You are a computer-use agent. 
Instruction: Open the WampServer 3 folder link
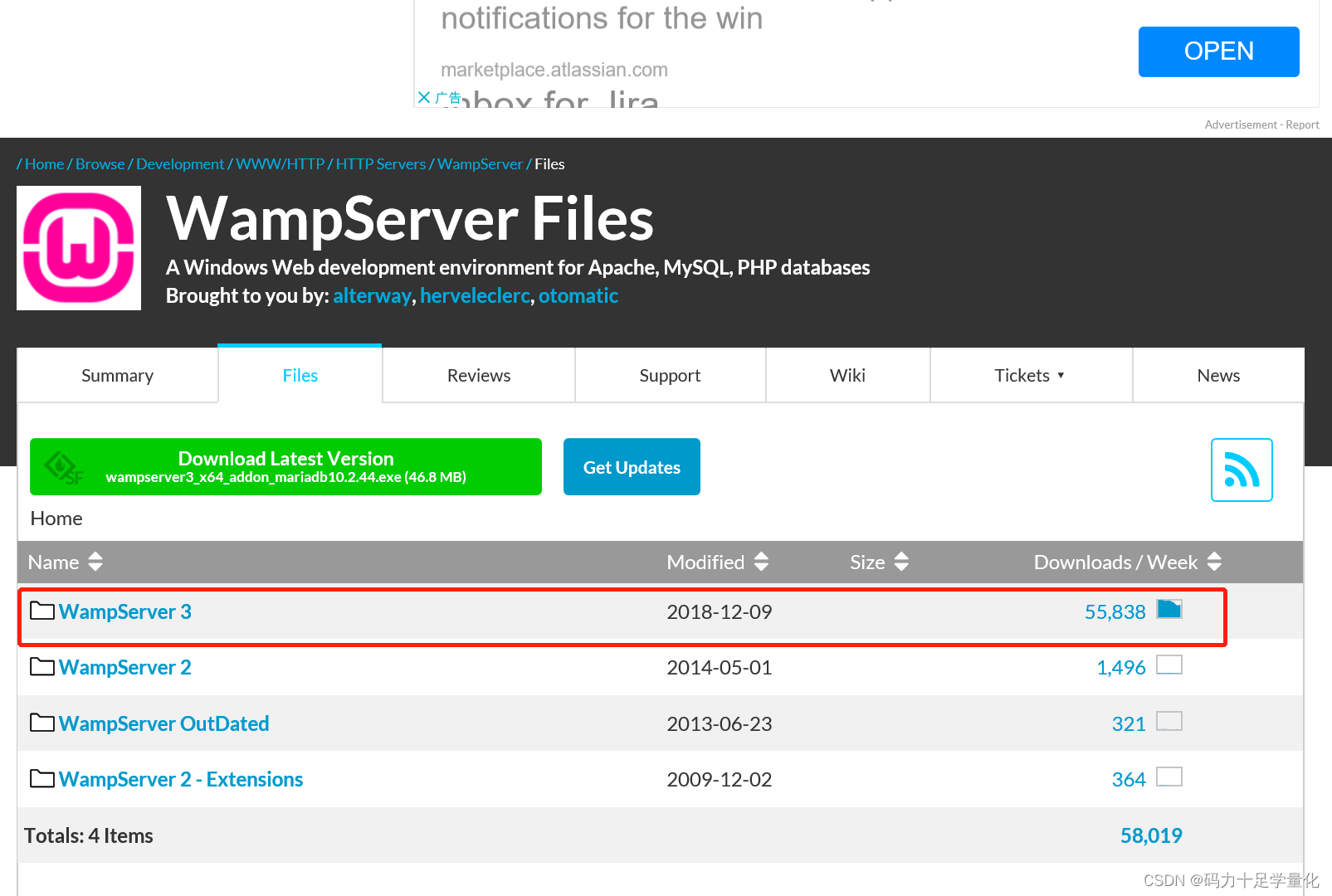pos(125,611)
